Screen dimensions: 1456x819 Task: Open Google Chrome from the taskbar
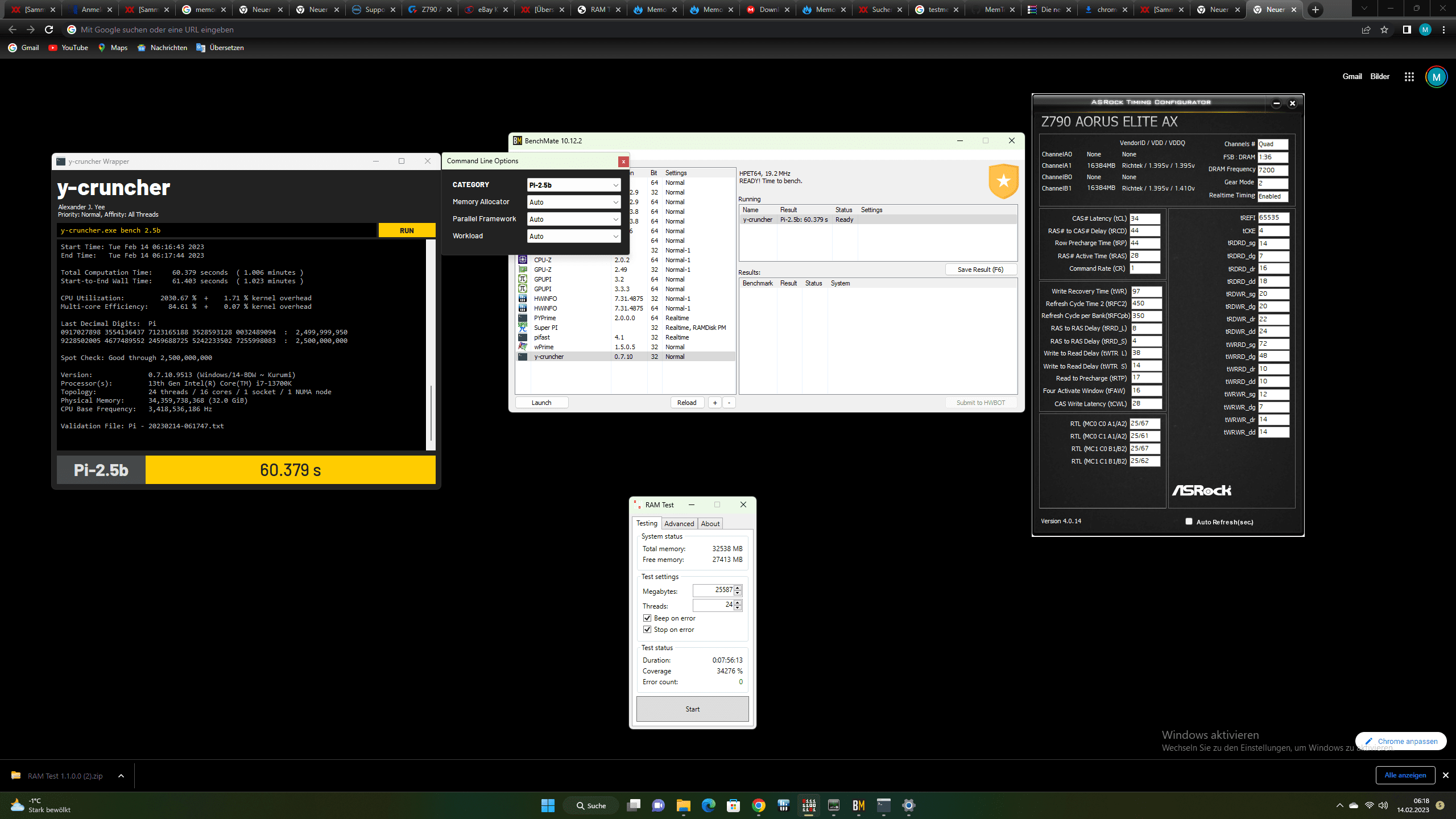pyautogui.click(x=759, y=805)
